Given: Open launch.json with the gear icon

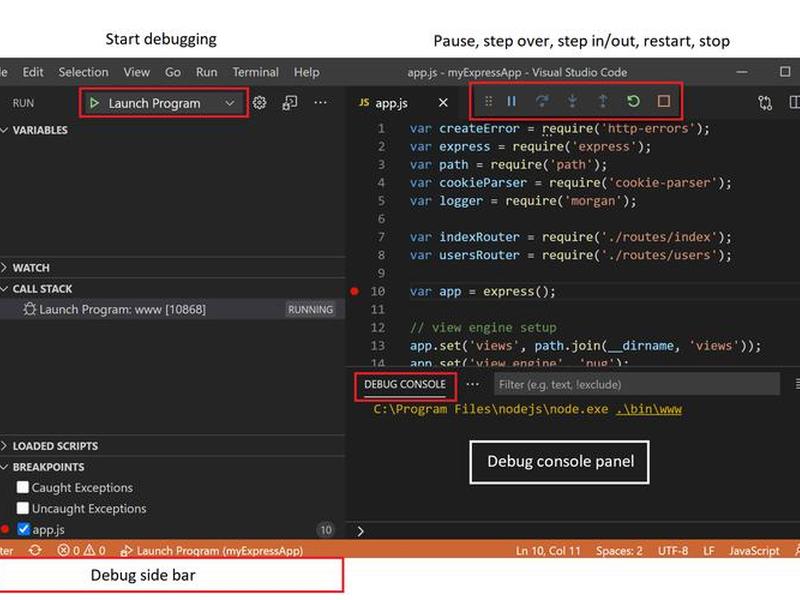Looking at the screenshot, I should coord(259,103).
